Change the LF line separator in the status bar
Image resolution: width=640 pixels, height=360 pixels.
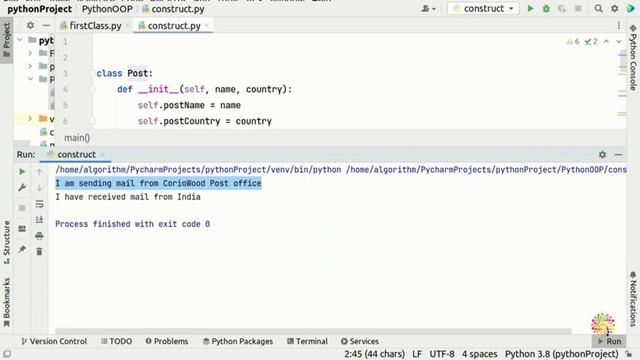point(417,354)
